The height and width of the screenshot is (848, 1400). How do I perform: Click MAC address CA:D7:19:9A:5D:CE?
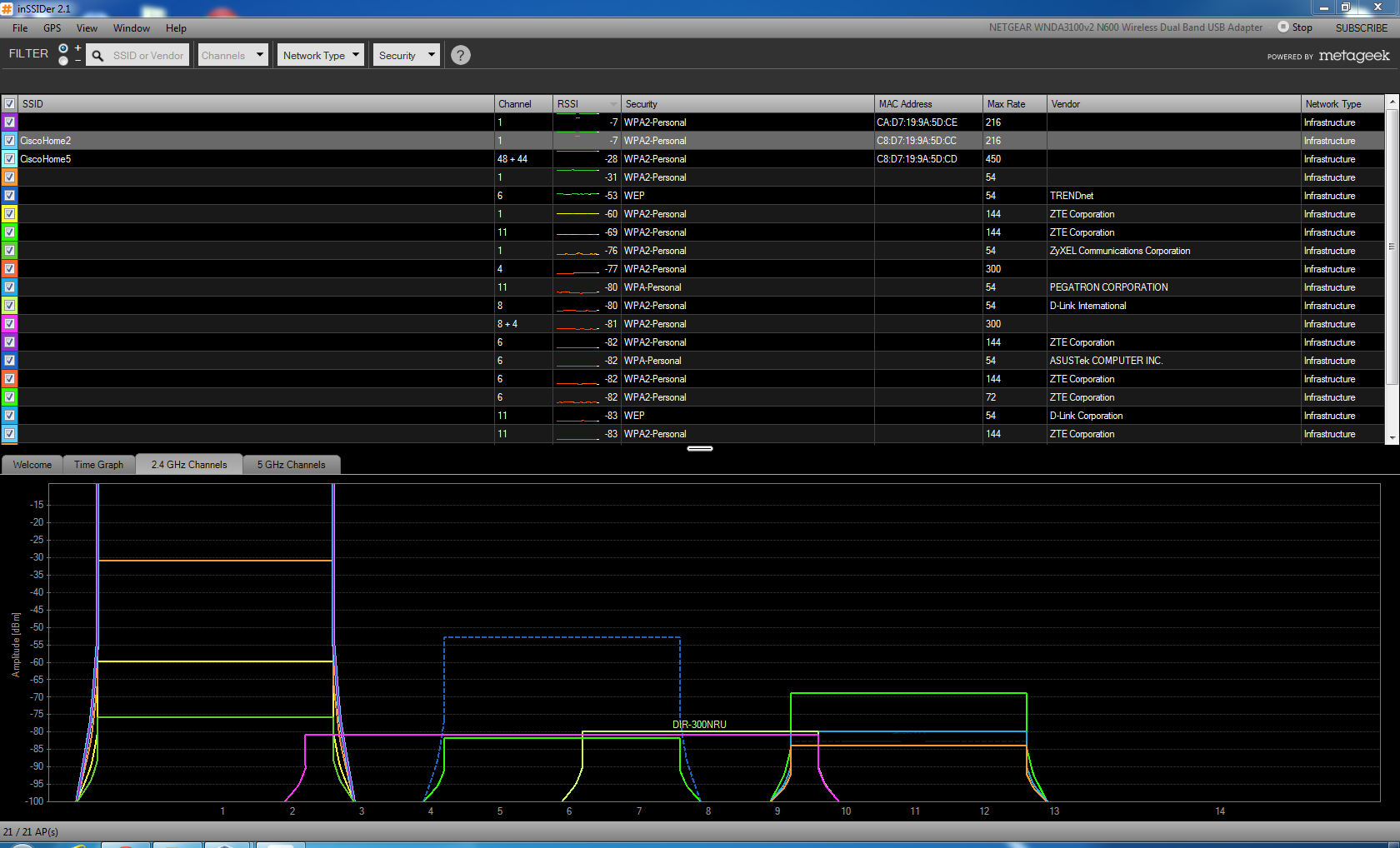(x=917, y=122)
